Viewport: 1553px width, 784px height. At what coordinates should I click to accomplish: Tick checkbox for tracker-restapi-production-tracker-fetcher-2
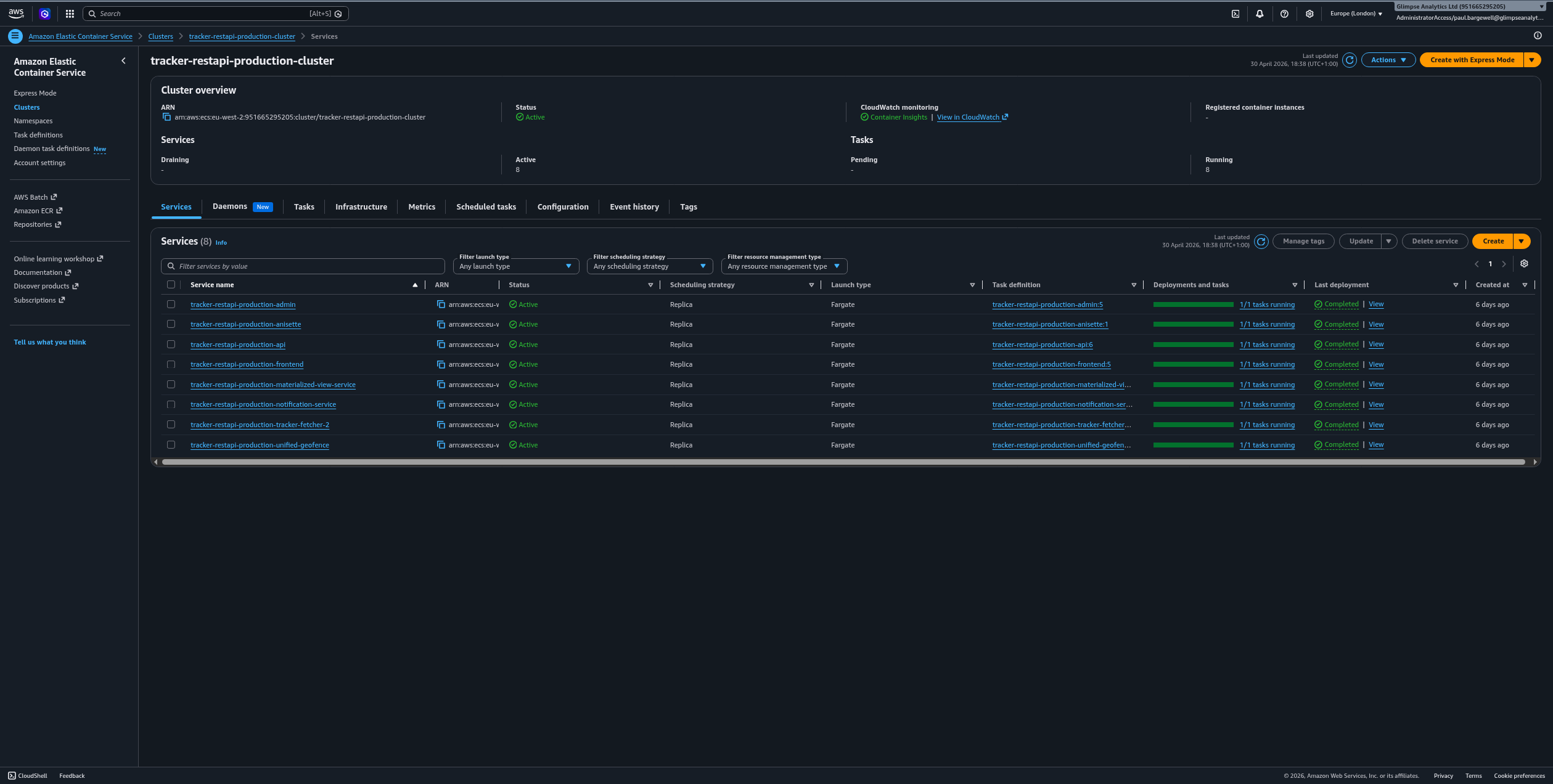click(x=171, y=425)
